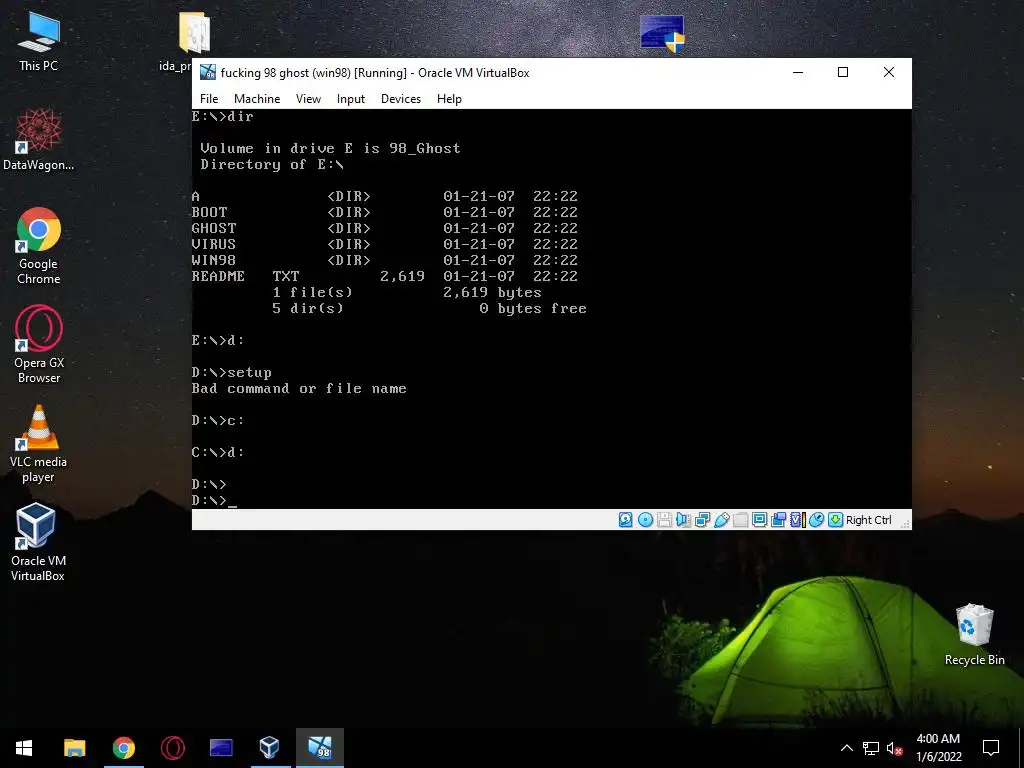Open the Machine menu
1024x768 pixels.
point(257,99)
